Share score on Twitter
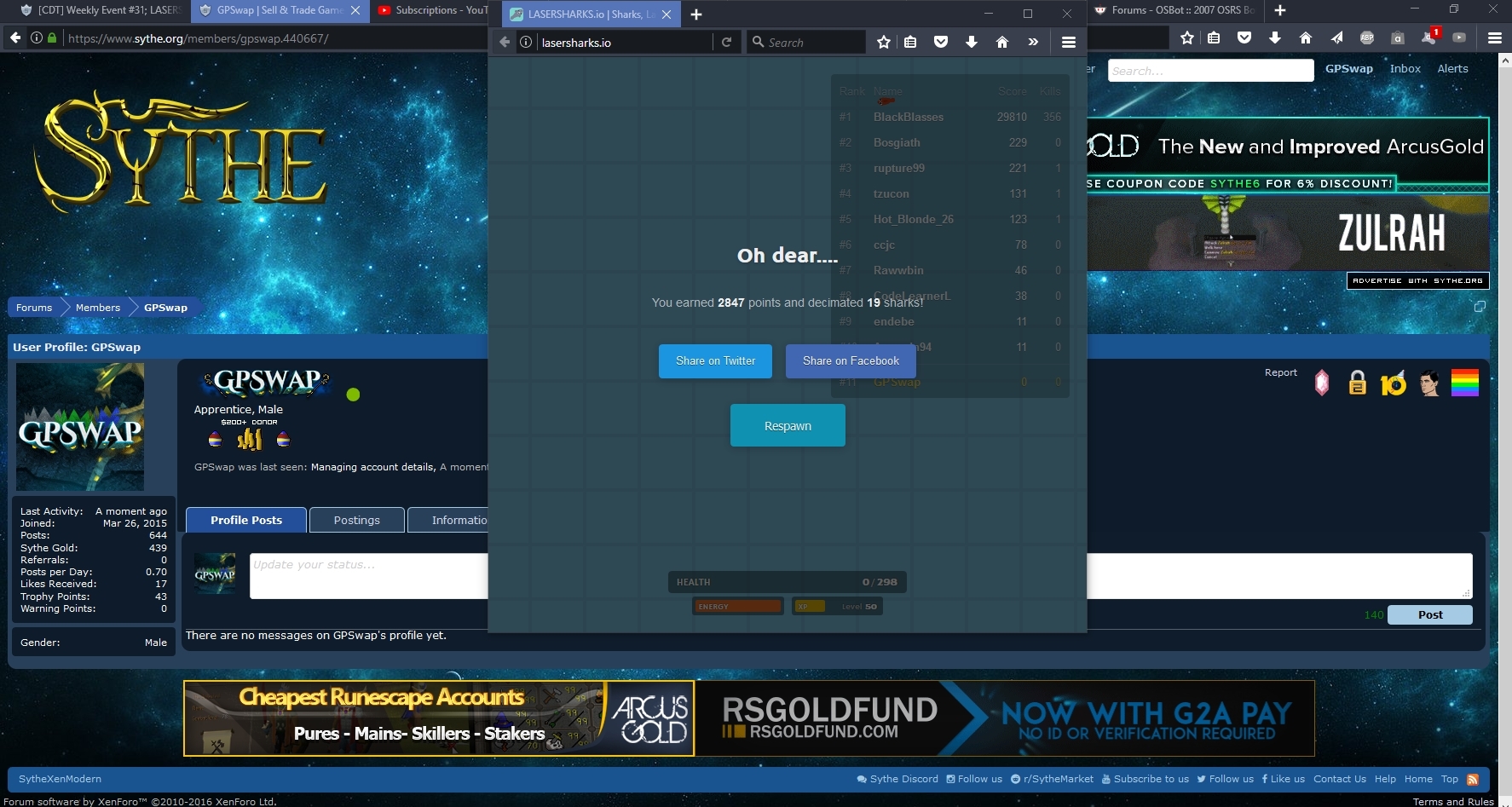Image resolution: width=1512 pixels, height=807 pixels. pyautogui.click(x=715, y=360)
